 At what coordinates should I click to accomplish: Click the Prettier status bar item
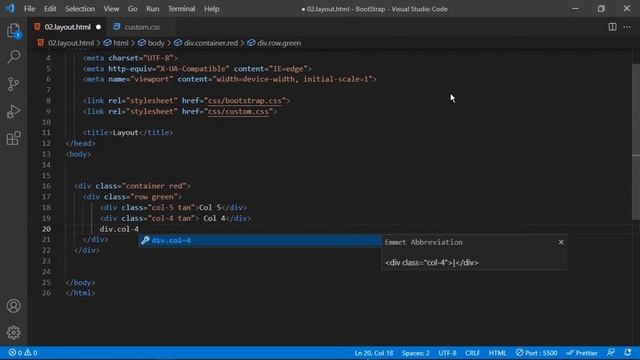[582, 353]
